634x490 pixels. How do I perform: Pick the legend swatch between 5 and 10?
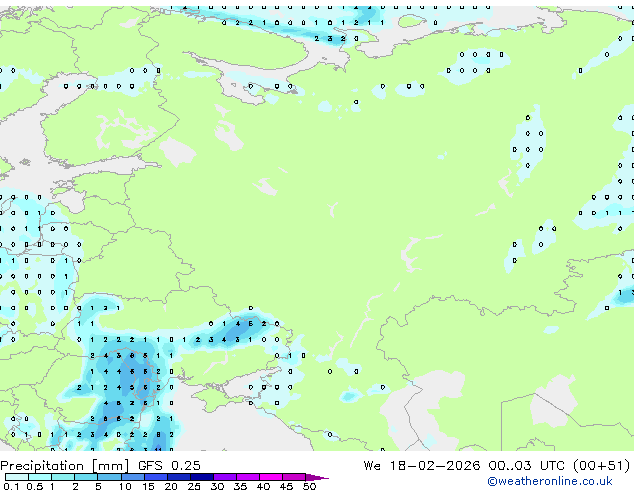(109, 477)
